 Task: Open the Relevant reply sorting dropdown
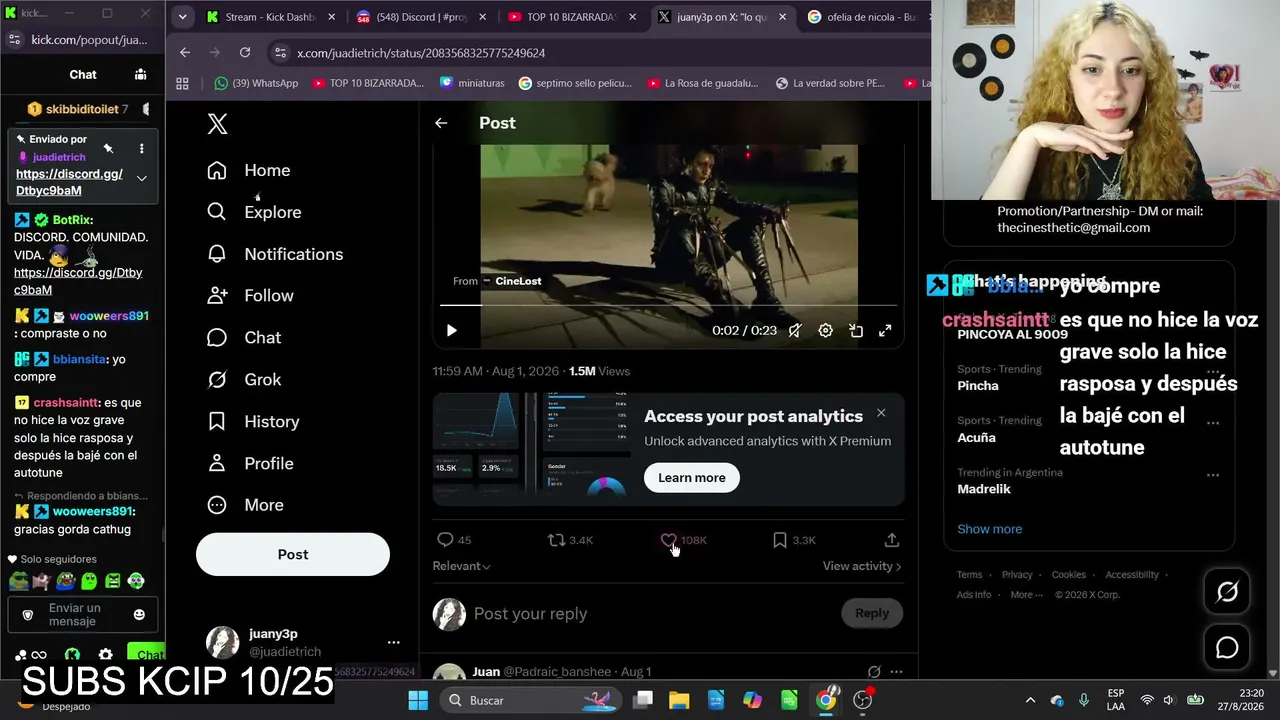click(461, 566)
